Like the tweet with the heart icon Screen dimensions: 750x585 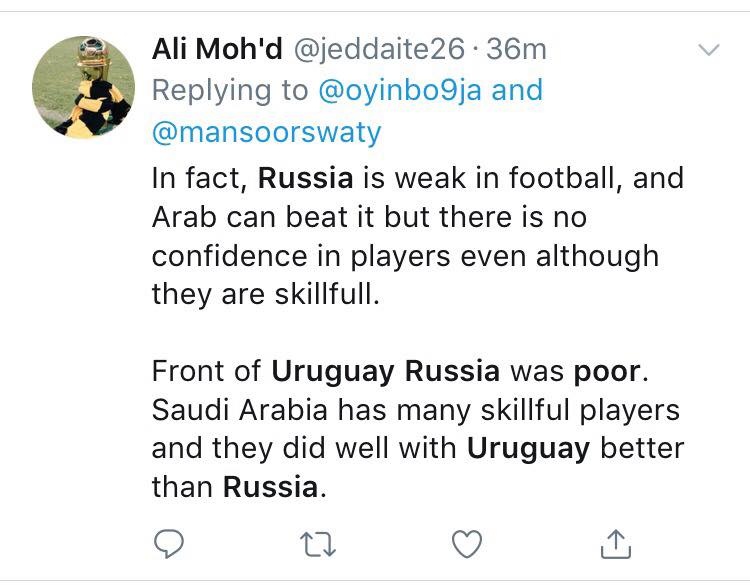click(x=466, y=543)
